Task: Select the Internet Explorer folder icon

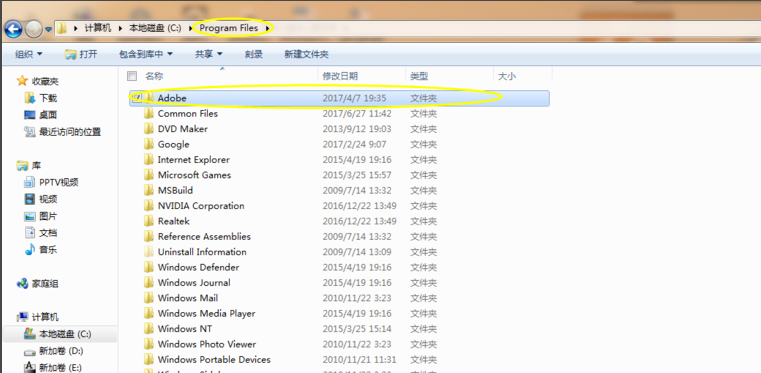Action: pyautogui.click(x=149, y=160)
